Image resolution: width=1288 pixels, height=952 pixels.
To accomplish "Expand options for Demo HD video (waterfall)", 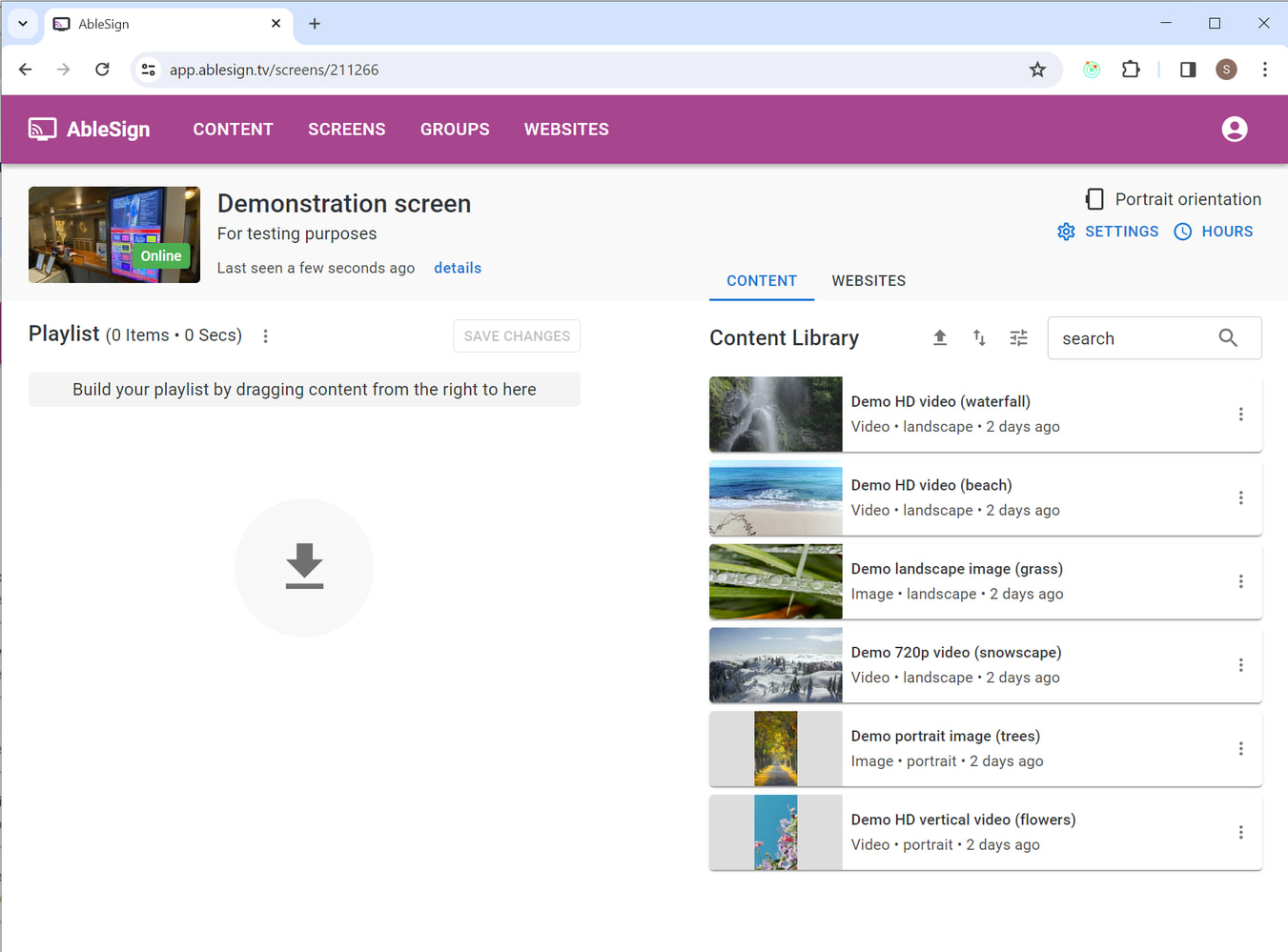I will [1240, 415].
